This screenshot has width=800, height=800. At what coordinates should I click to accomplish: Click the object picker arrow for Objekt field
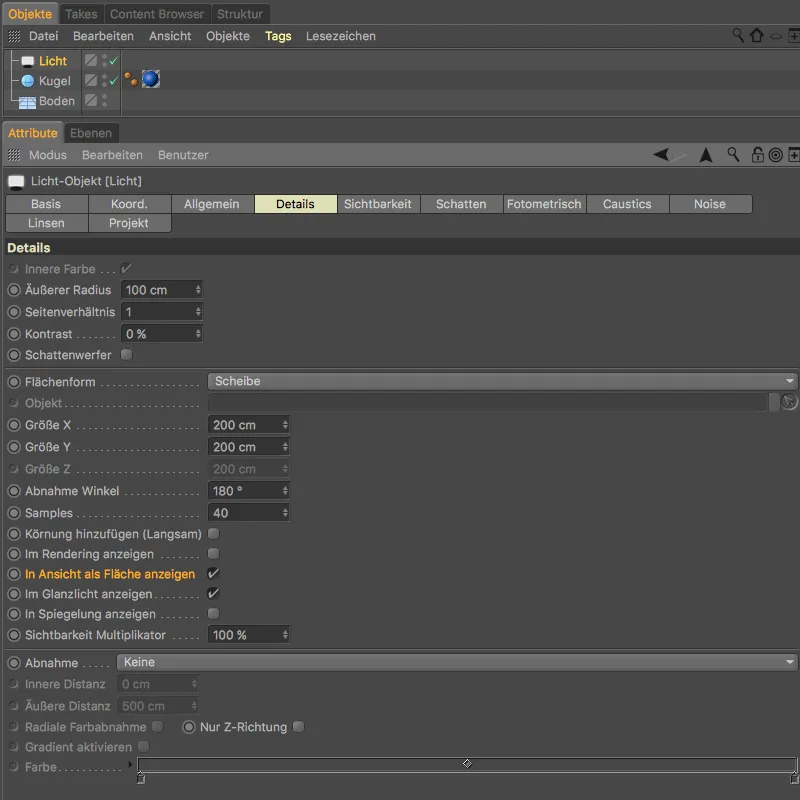coord(789,402)
